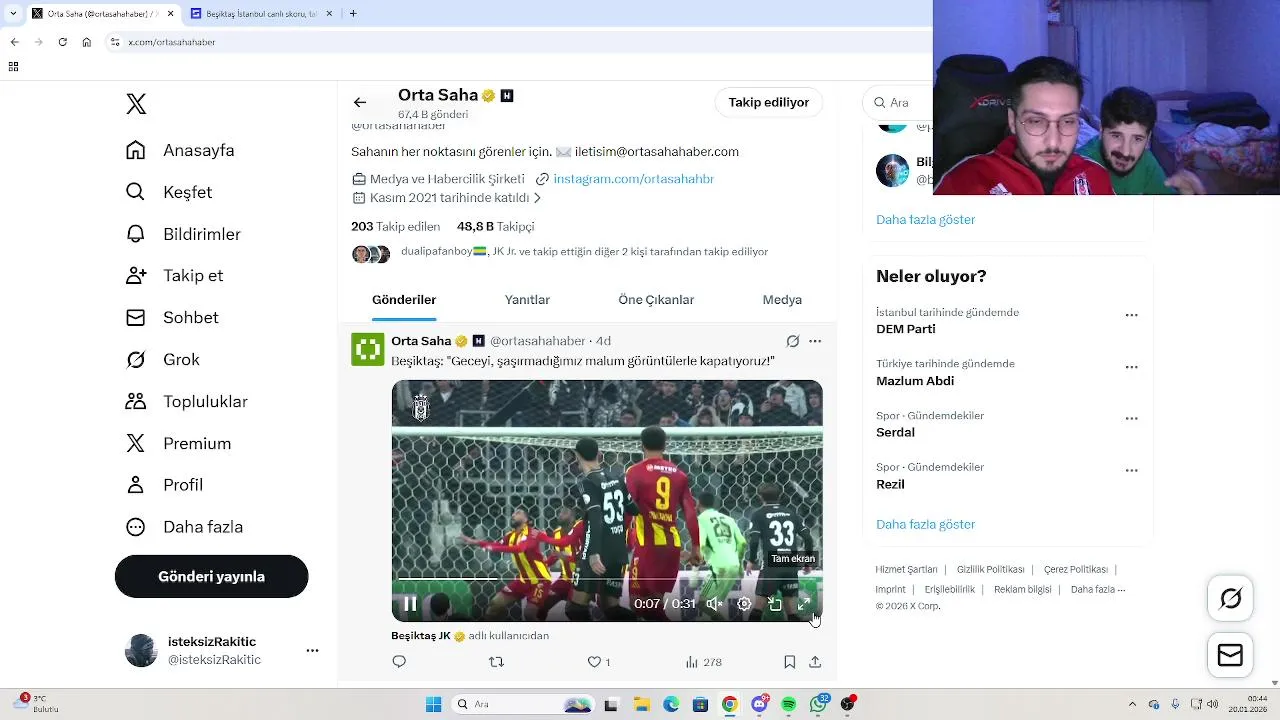Click Daha fazla göster under trends
Image resolution: width=1280 pixels, height=720 pixels.
(x=925, y=524)
